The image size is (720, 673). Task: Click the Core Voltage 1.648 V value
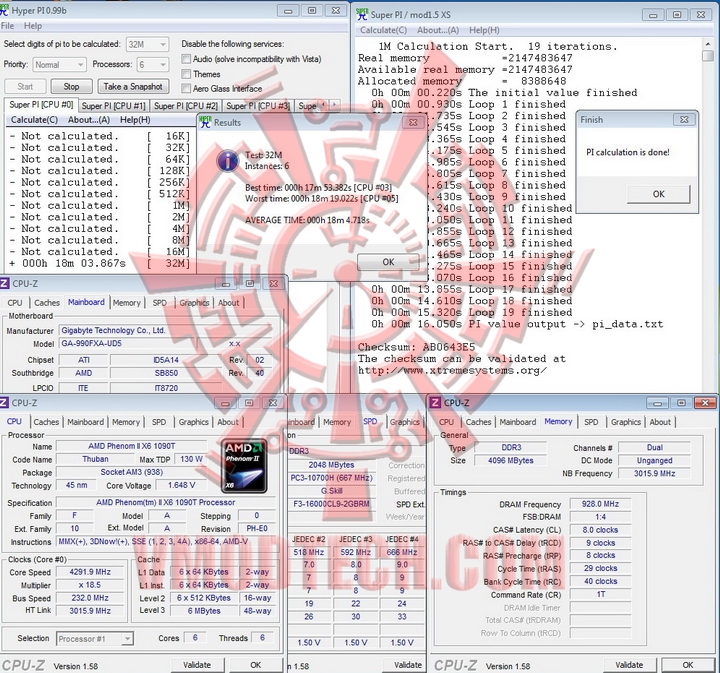tap(181, 485)
